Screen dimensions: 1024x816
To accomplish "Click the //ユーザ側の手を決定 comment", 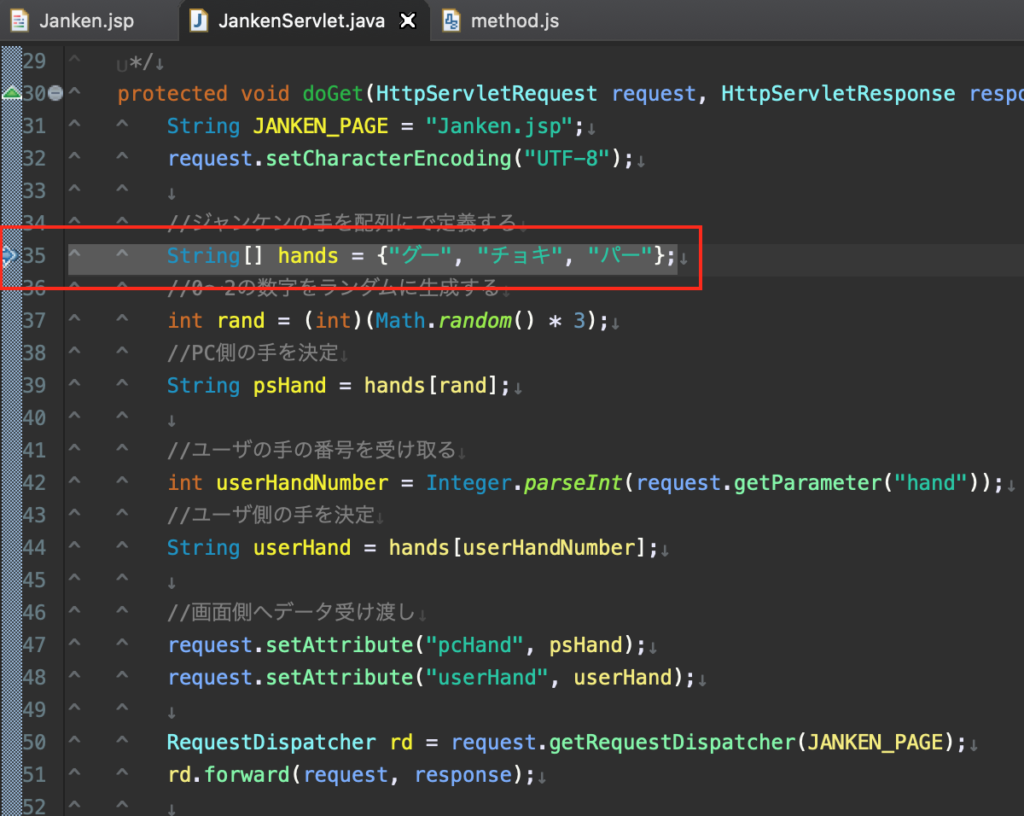I will [271, 515].
